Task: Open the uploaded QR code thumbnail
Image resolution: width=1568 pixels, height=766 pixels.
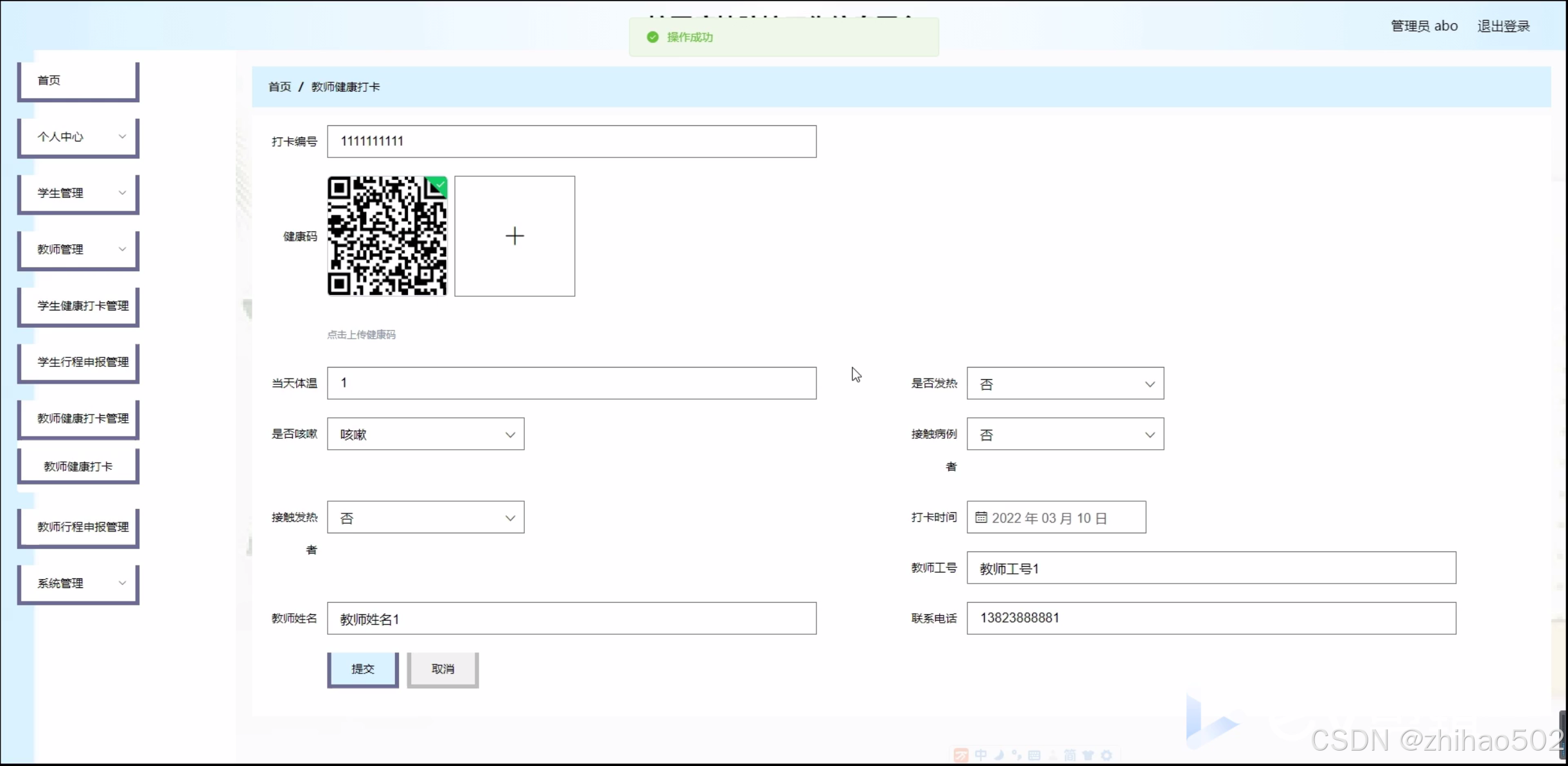Action: tap(387, 236)
